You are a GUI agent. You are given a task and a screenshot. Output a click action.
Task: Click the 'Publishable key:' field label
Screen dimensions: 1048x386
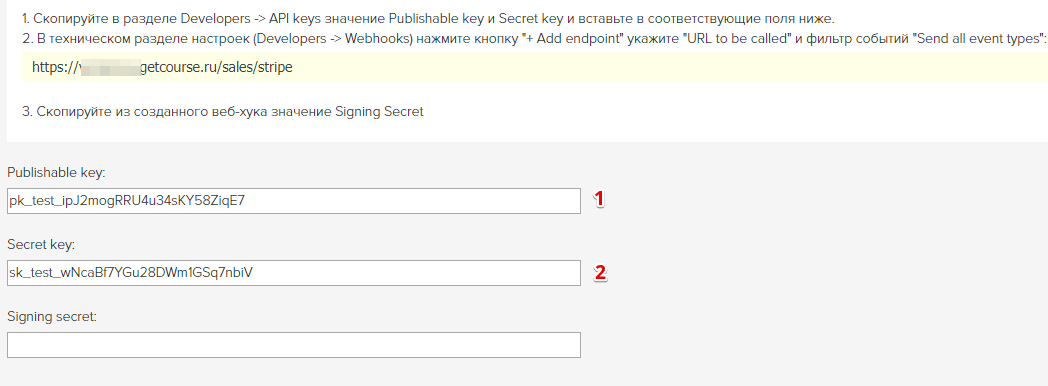57,173
